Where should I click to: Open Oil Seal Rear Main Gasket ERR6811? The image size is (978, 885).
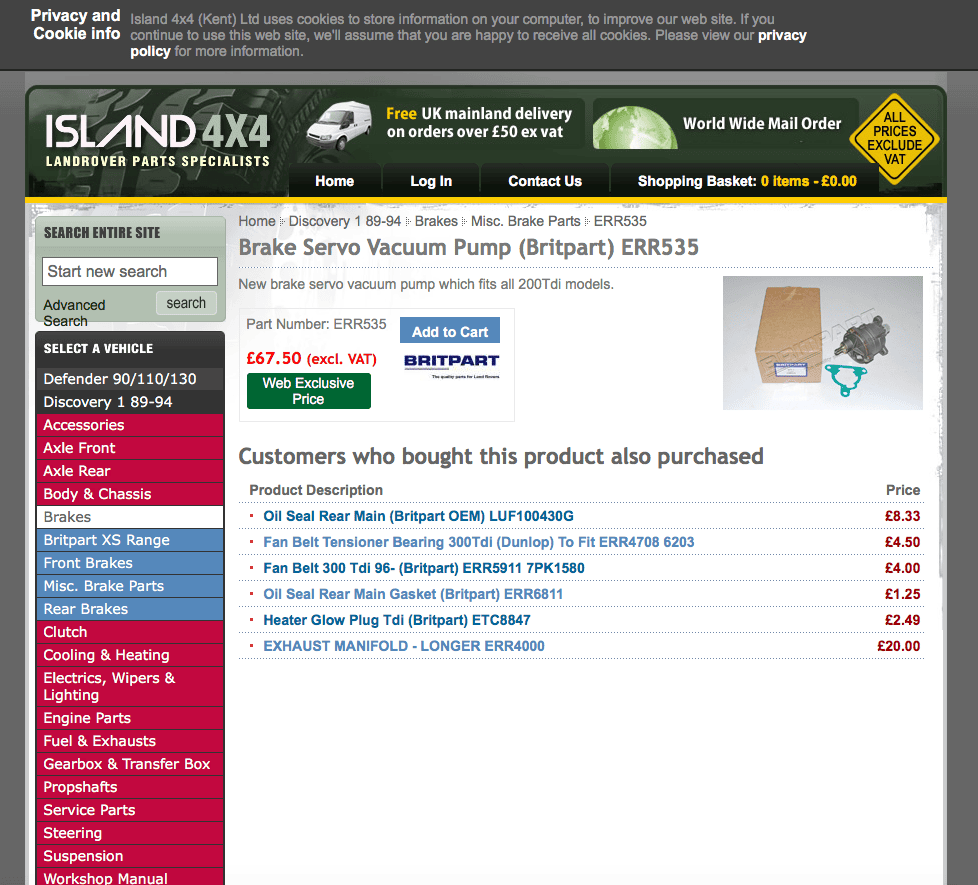tap(413, 594)
